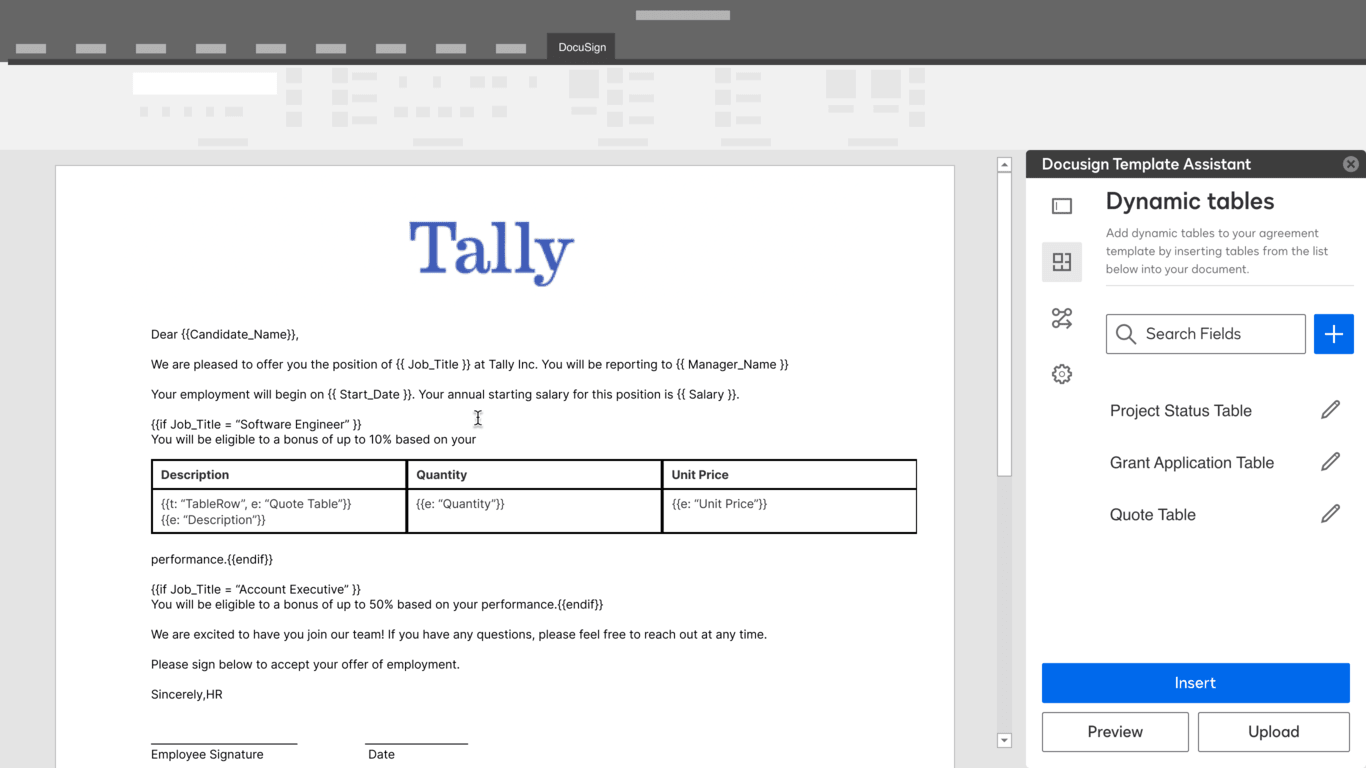Select the Dynamic tables sidebar icon
The height and width of the screenshot is (768, 1366).
[x=1062, y=262]
